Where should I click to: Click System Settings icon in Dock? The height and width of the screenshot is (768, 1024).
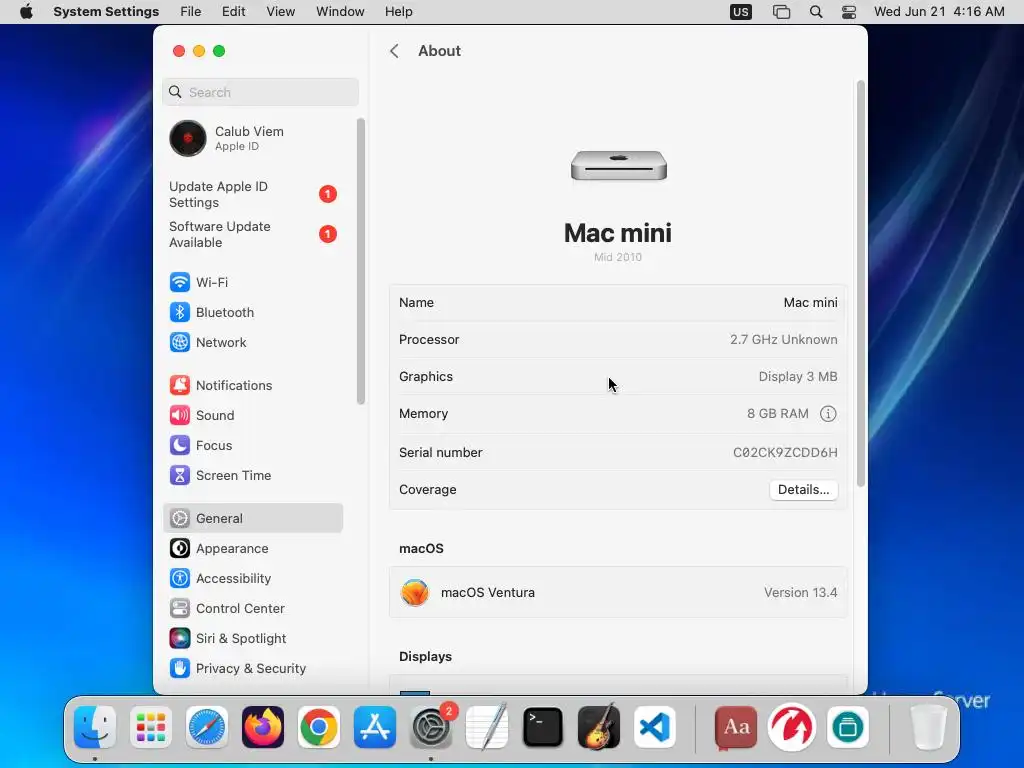pyautogui.click(x=431, y=727)
